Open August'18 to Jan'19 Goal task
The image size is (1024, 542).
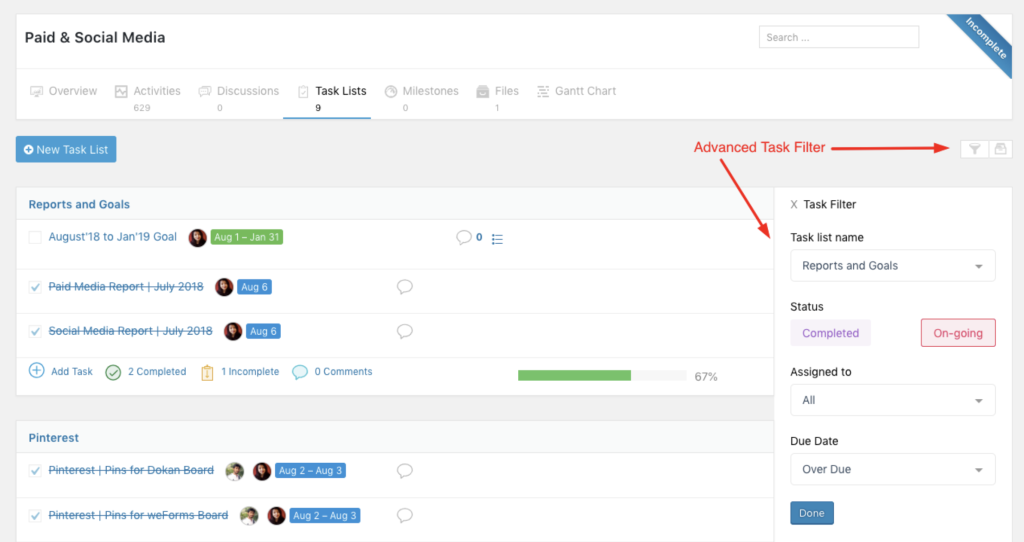tap(112, 237)
